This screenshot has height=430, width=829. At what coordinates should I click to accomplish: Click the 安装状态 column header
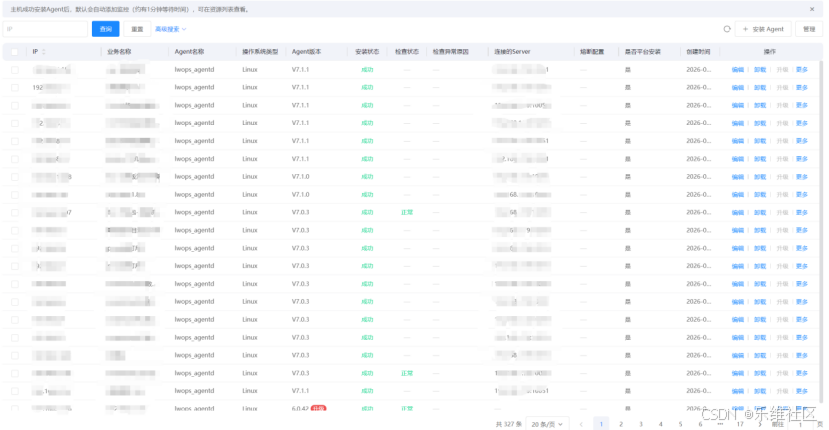coord(367,52)
